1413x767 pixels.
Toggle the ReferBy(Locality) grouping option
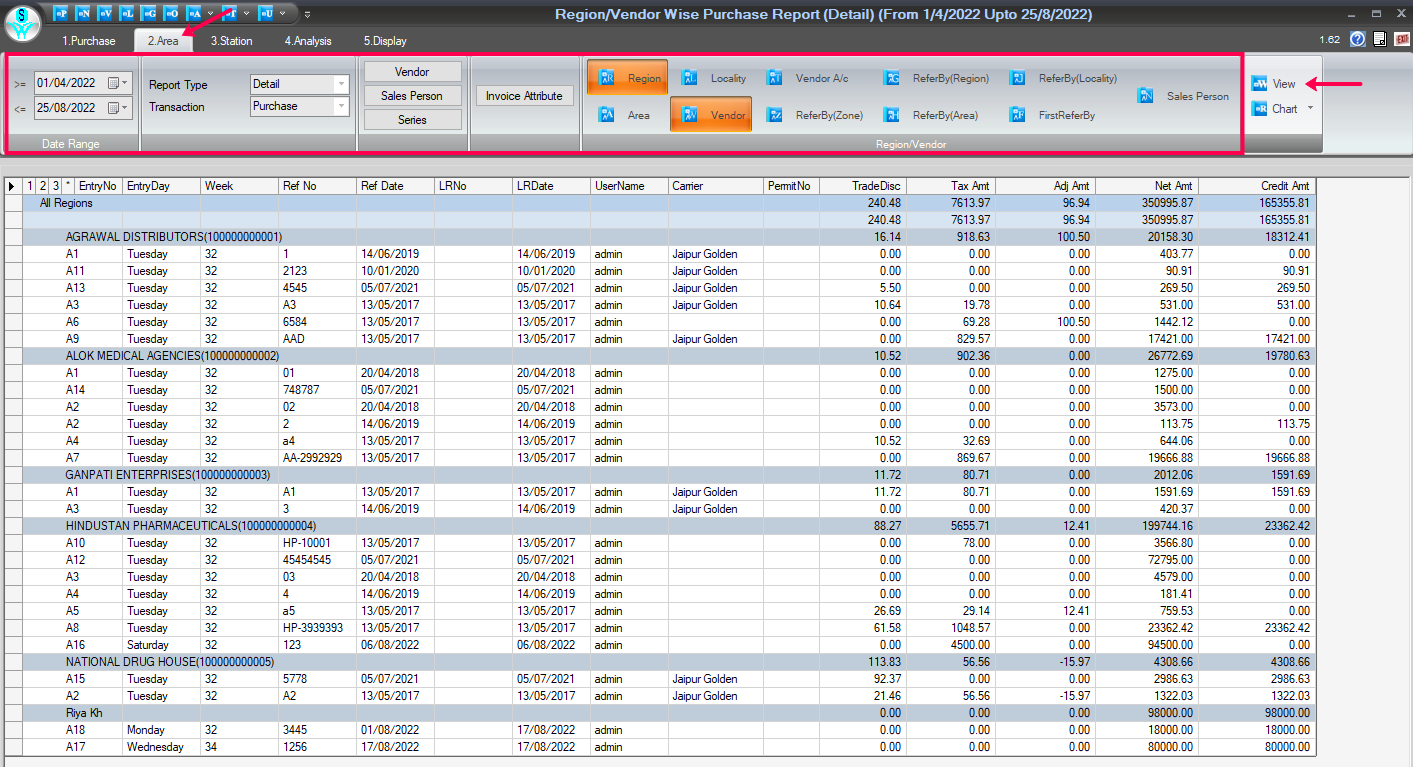tap(1064, 78)
